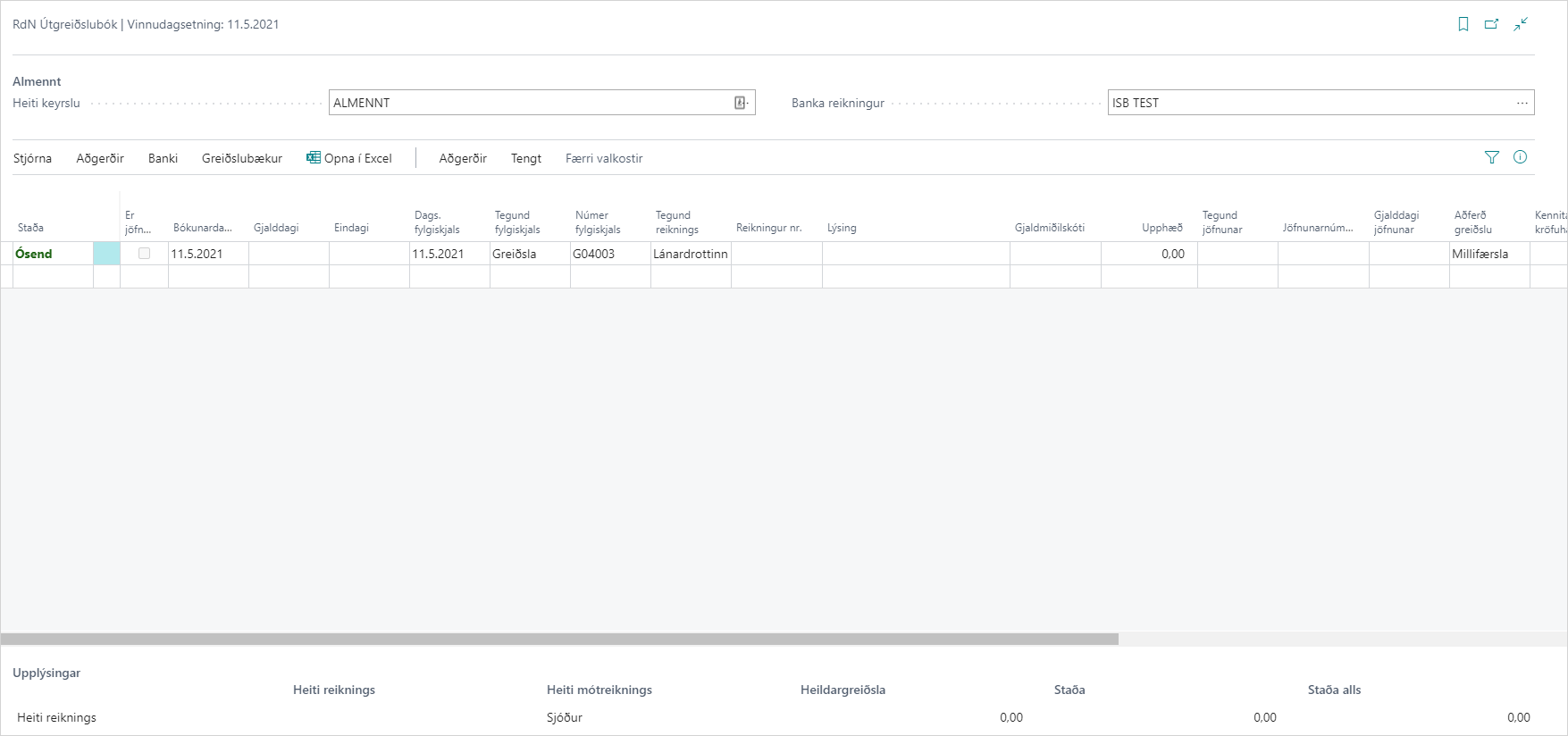Screen dimensions: 1568x736
Task: Click the Reikningur nr. column header
Action: pyautogui.click(x=769, y=228)
